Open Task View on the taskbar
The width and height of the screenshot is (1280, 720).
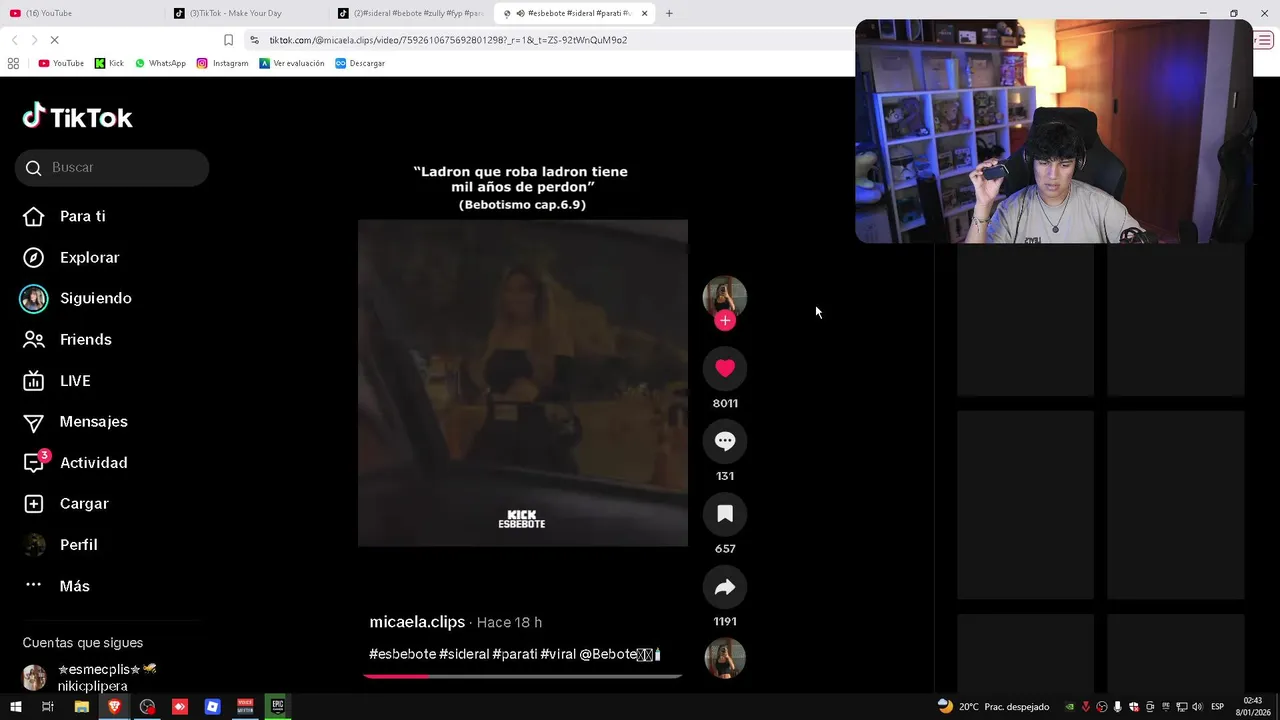tap(47, 706)
